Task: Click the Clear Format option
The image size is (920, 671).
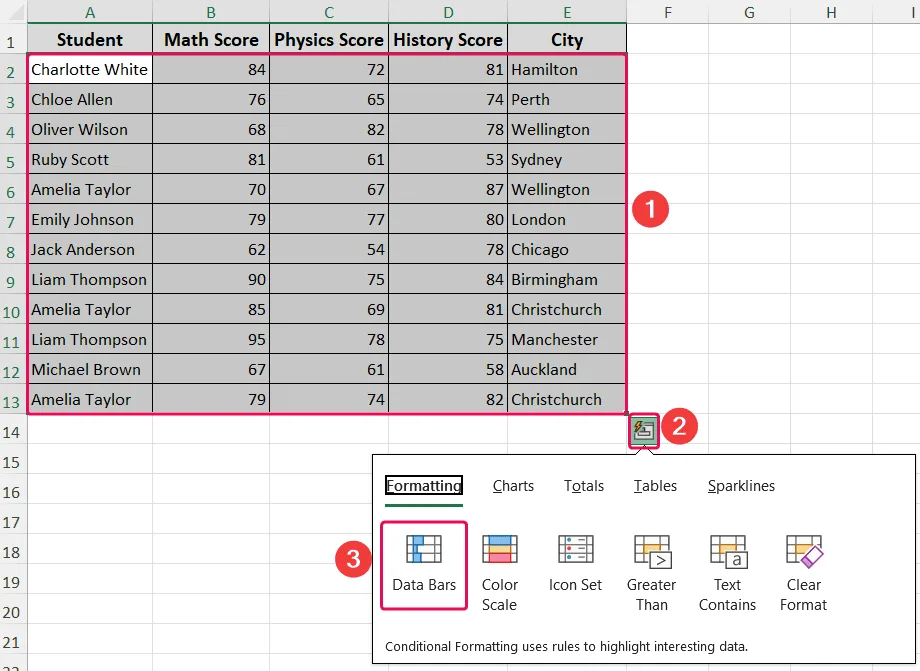Action: 803,573
